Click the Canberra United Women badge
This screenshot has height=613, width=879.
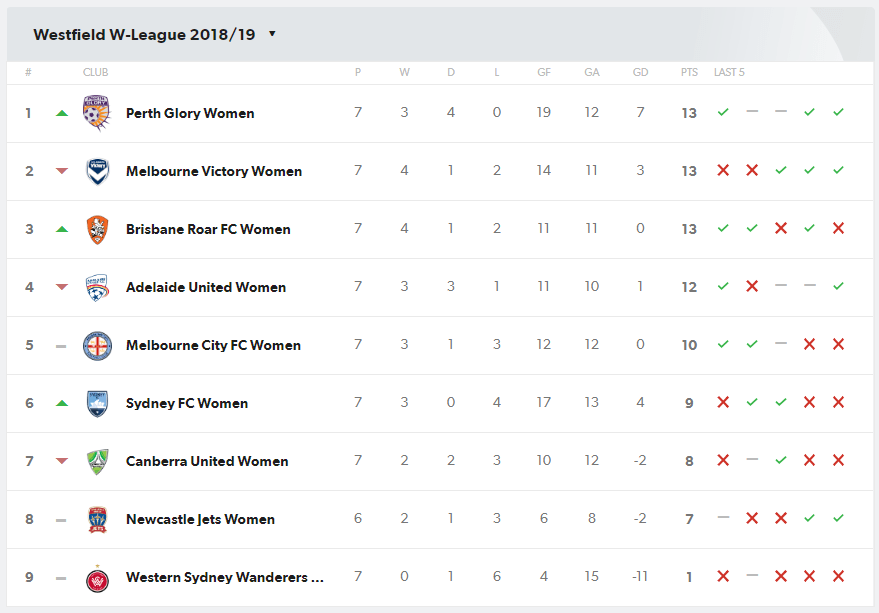point(98,462)
